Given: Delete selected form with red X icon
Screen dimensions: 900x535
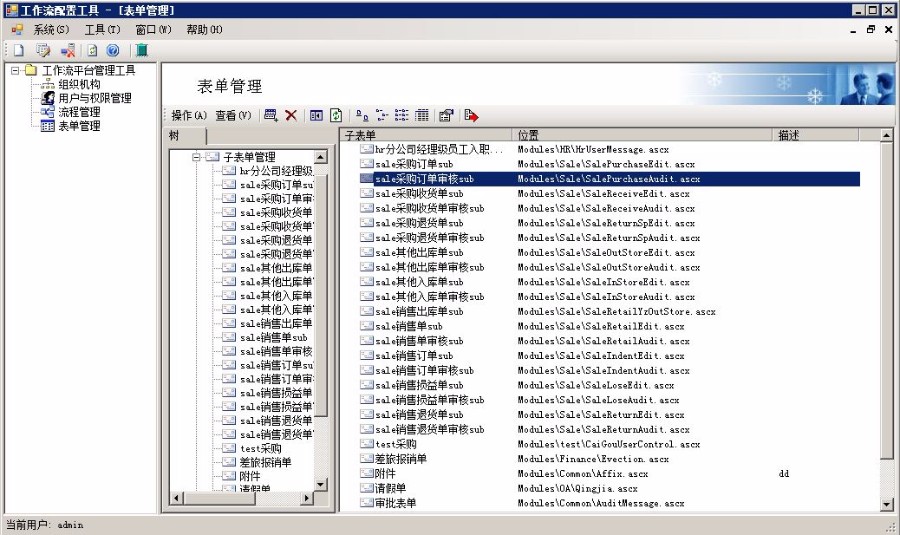Looking at the screenshot, I should tap(291, 115).
